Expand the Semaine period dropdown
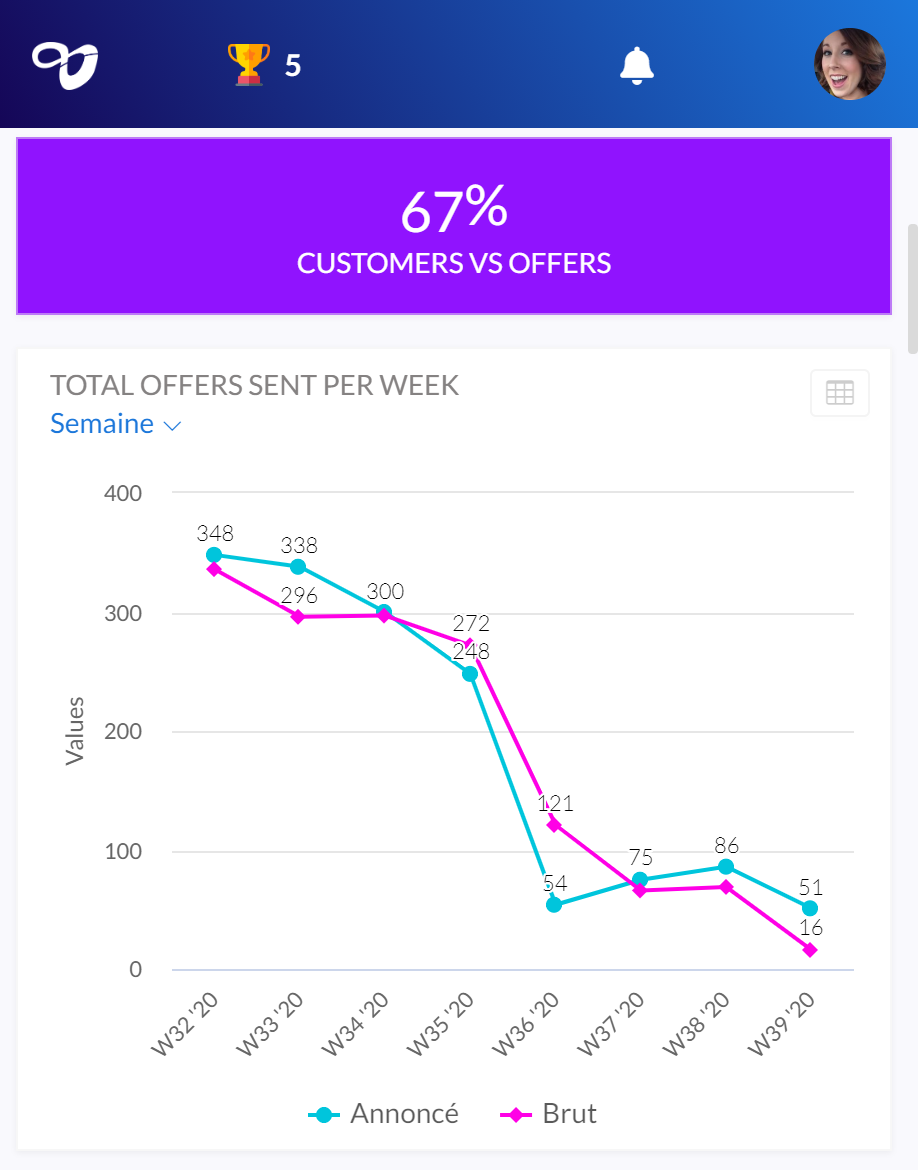The image size is (918, 1170). coord(102,424)
